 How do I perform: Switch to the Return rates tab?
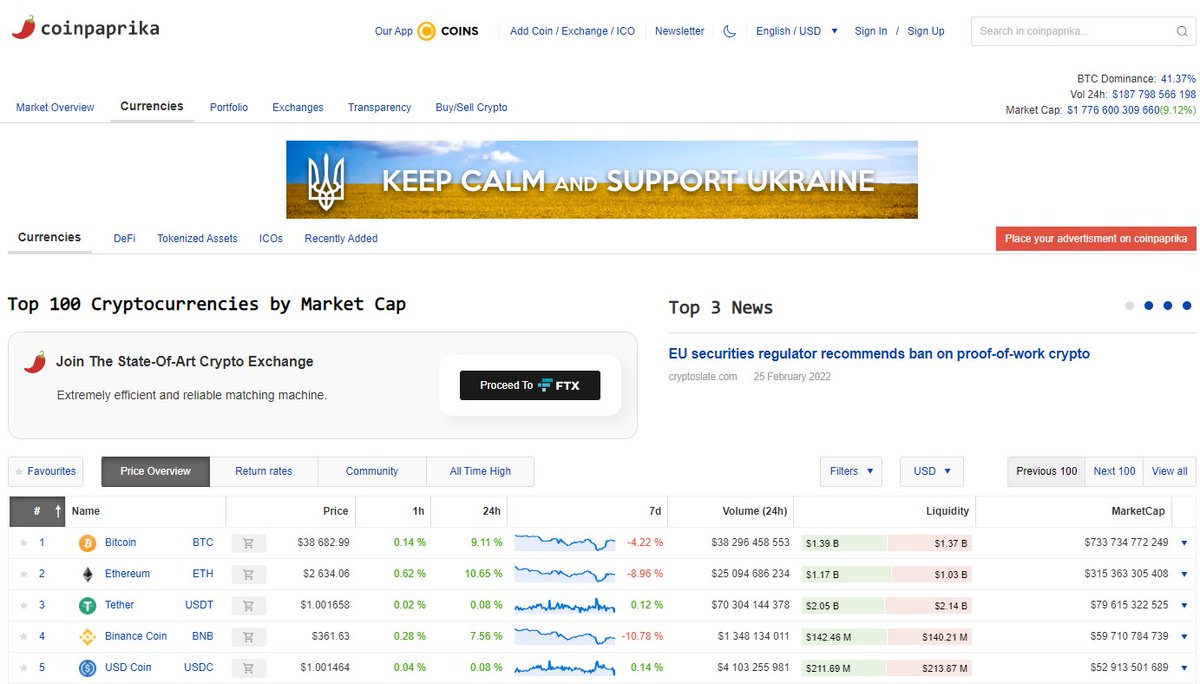[264, 471]
